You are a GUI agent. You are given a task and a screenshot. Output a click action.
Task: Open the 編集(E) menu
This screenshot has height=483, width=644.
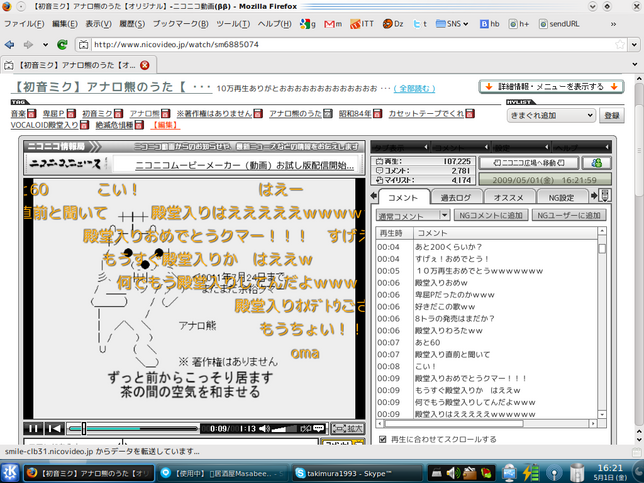click(x=64, y=24)
